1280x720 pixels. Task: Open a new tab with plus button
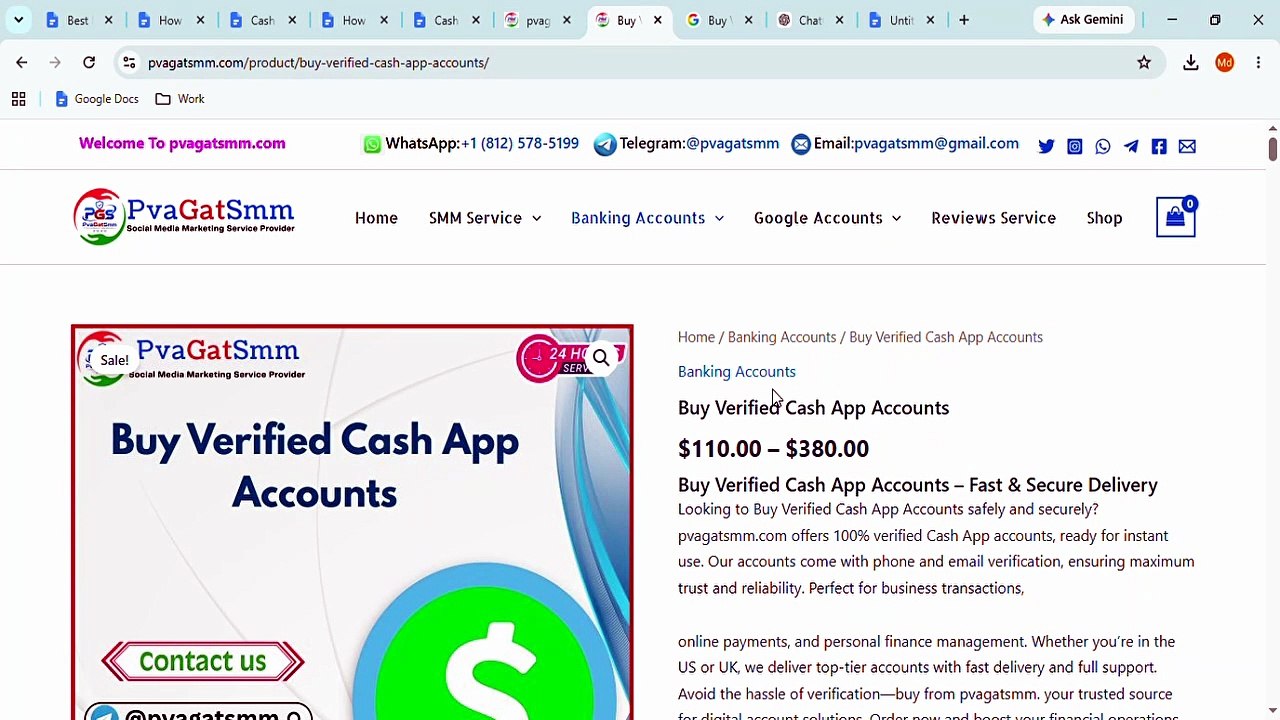964,19
